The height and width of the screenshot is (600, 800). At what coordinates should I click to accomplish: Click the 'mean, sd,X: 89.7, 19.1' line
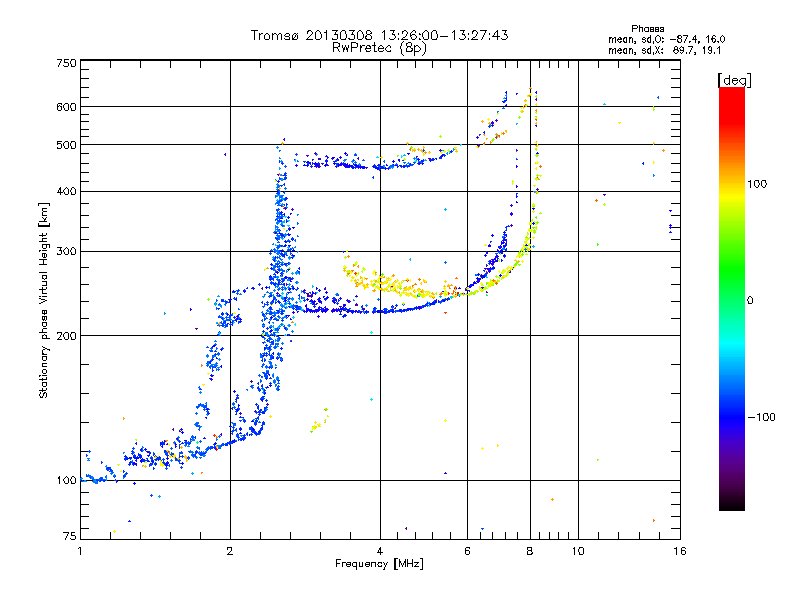pos(664,51)
